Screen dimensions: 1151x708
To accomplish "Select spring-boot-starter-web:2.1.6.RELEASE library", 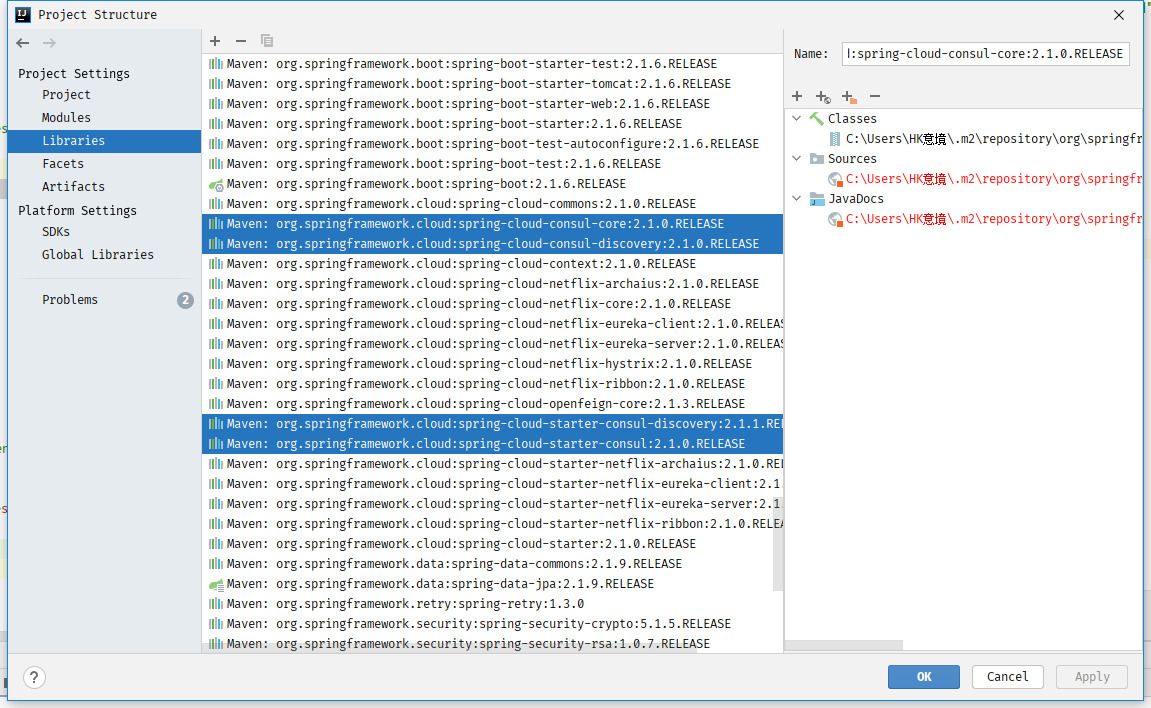I will click(x=492, y=103).
